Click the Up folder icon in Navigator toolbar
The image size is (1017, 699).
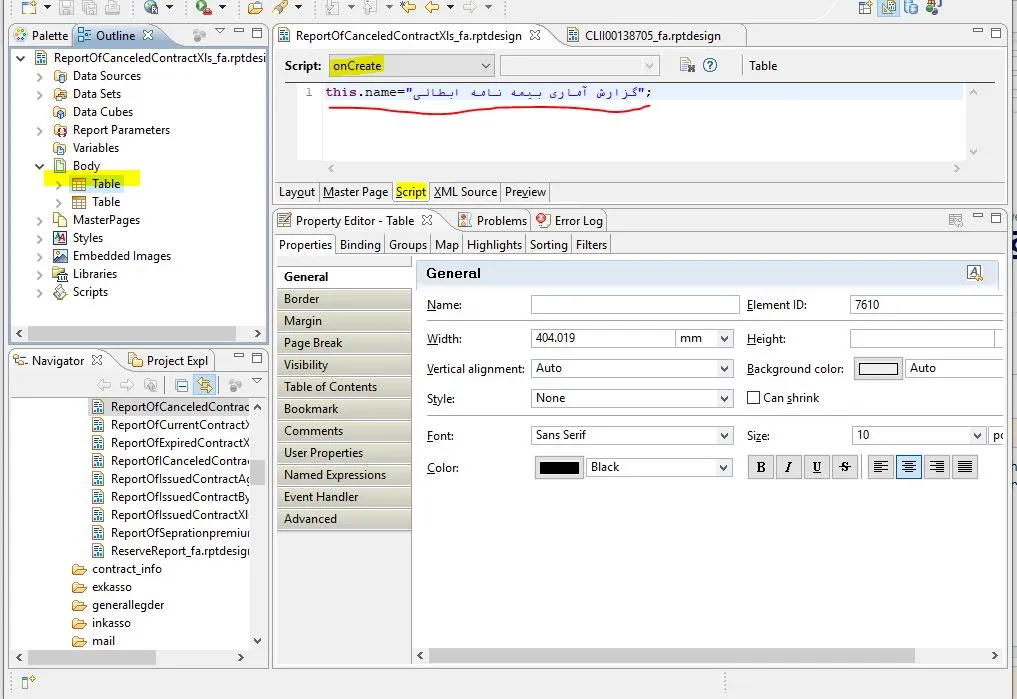(150, 385)
